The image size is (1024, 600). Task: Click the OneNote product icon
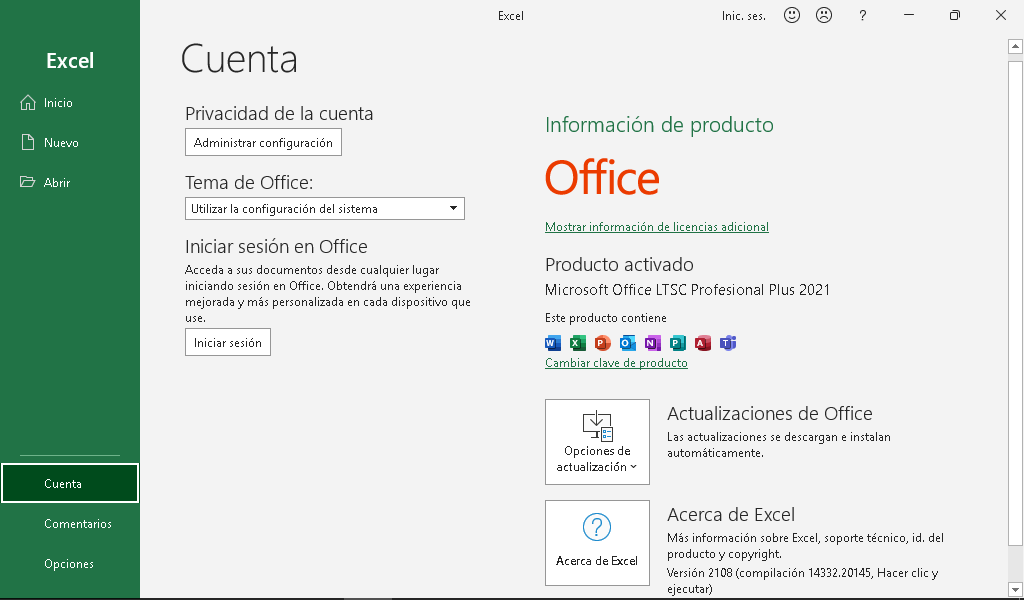(x=652, y=343)
